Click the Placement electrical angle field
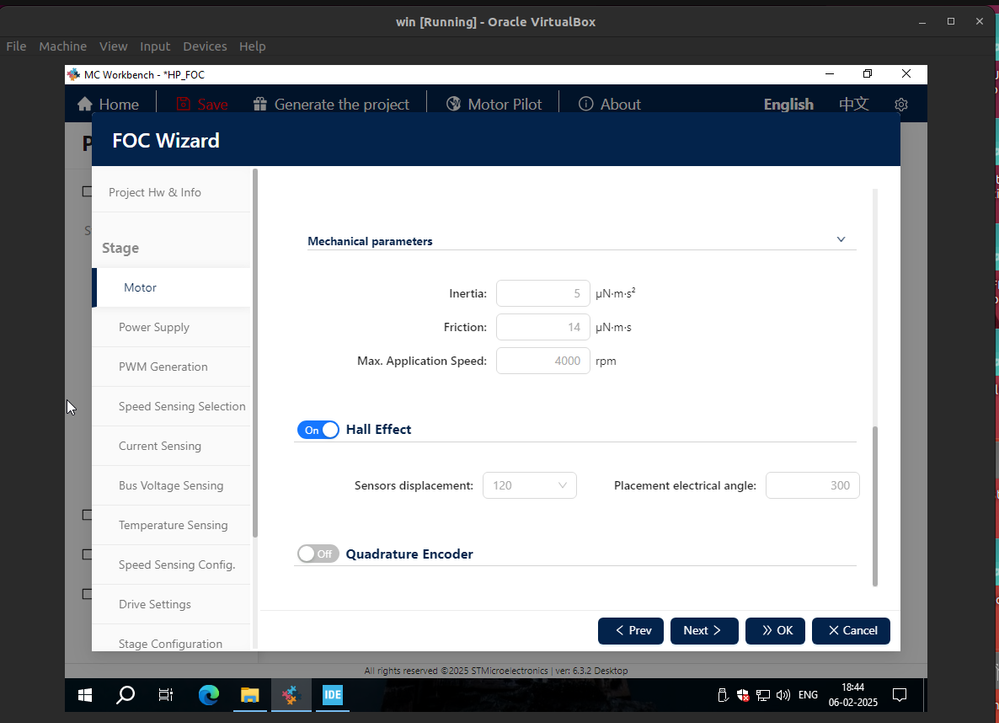Screen dimensions: 999x723 (812, 485)
